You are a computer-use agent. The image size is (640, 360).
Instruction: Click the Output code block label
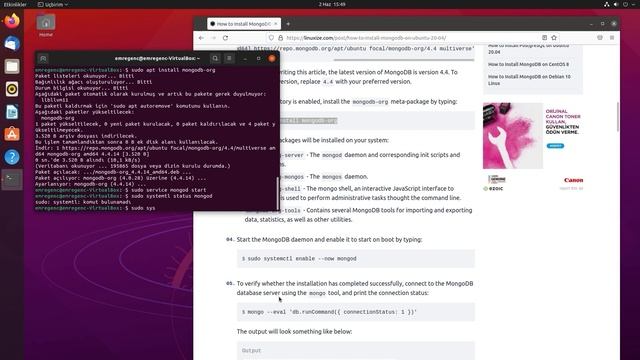251,351
